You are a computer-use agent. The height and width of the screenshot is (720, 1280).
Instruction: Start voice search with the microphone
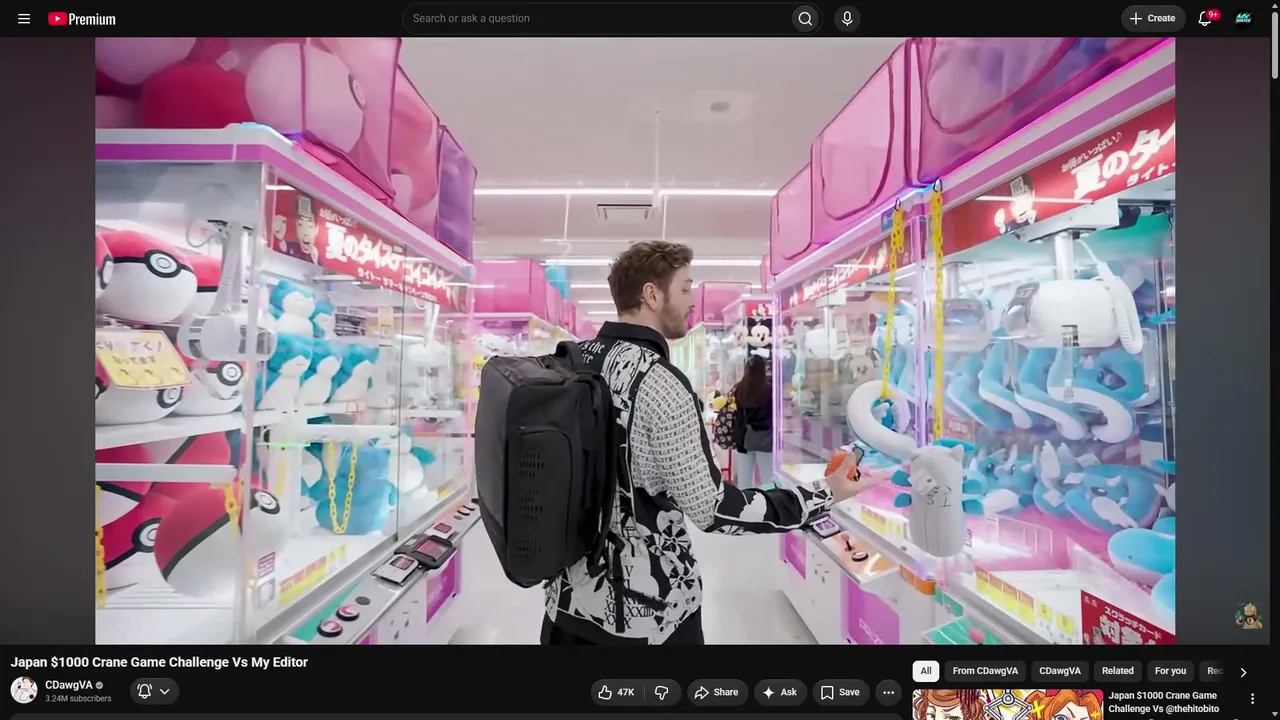847,18
